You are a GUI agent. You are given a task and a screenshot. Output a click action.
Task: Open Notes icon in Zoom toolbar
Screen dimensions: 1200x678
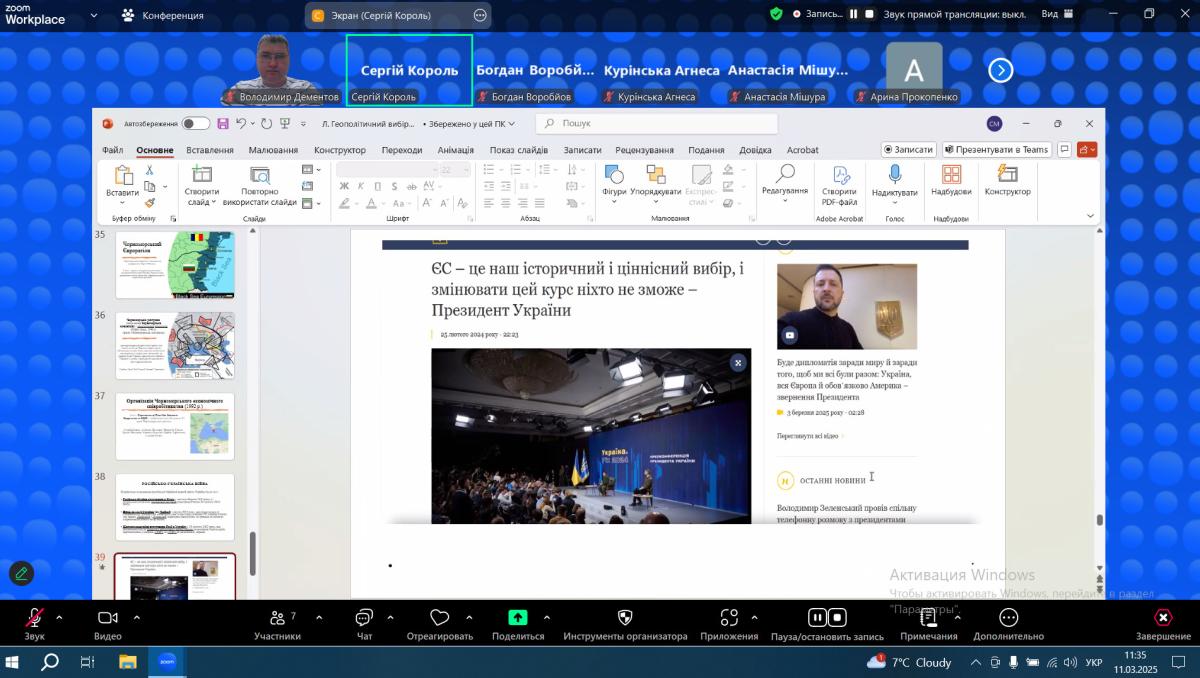coord(928,619)
